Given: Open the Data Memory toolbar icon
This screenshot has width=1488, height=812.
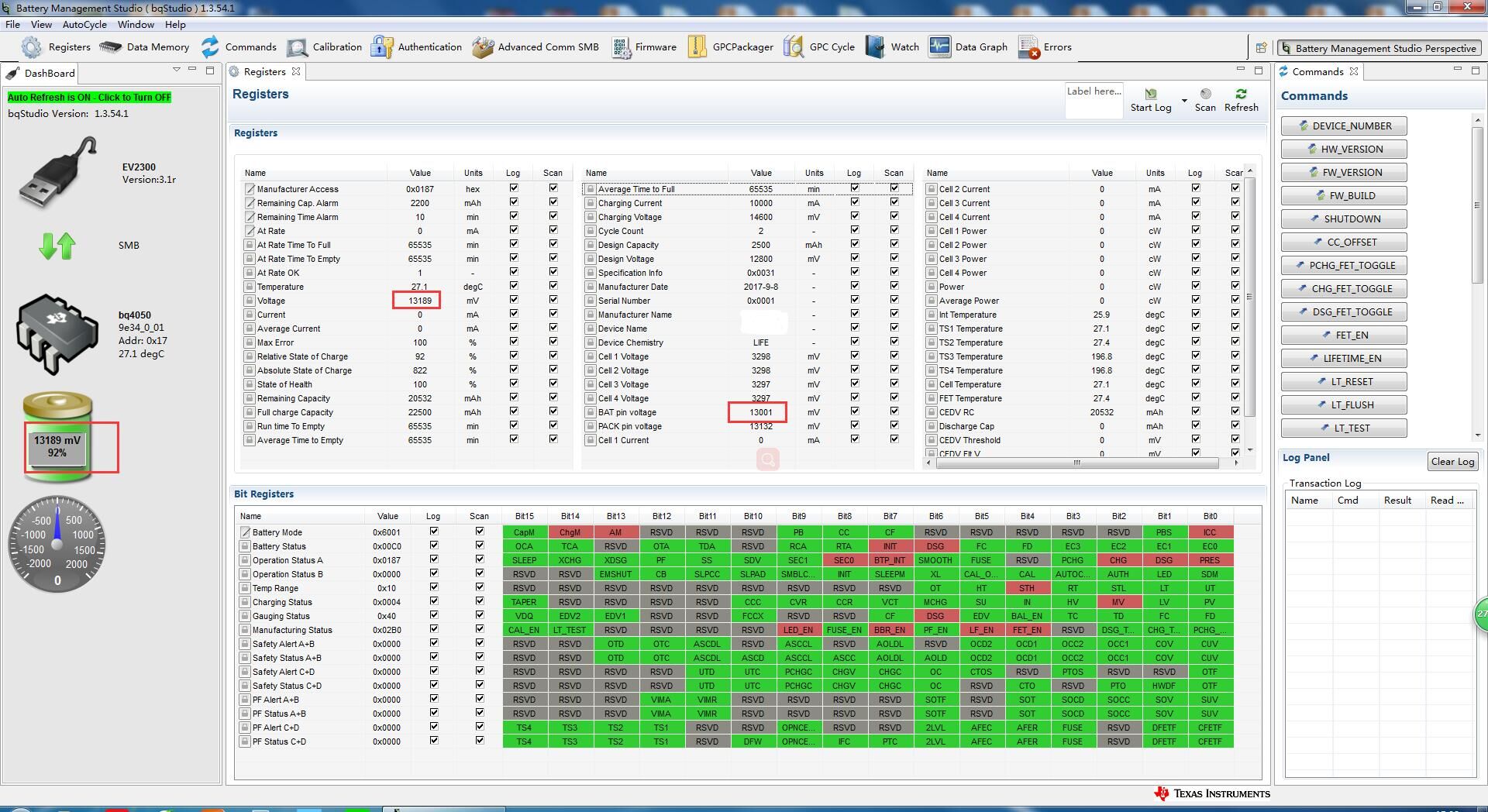Looking at the screenshot, I should pos(111,47).
